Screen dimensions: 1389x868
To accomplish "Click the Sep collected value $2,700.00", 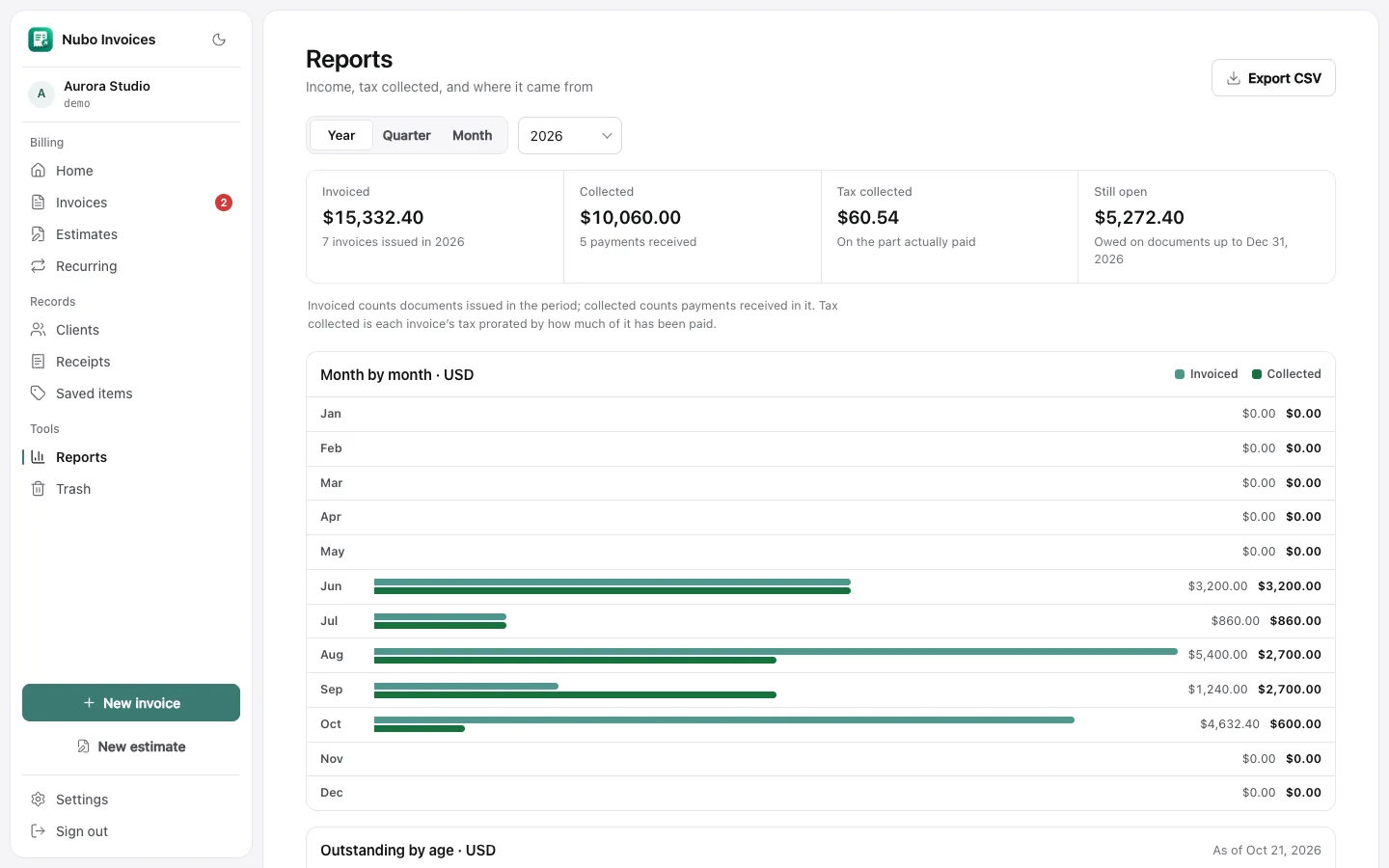I will point(1290,690).
